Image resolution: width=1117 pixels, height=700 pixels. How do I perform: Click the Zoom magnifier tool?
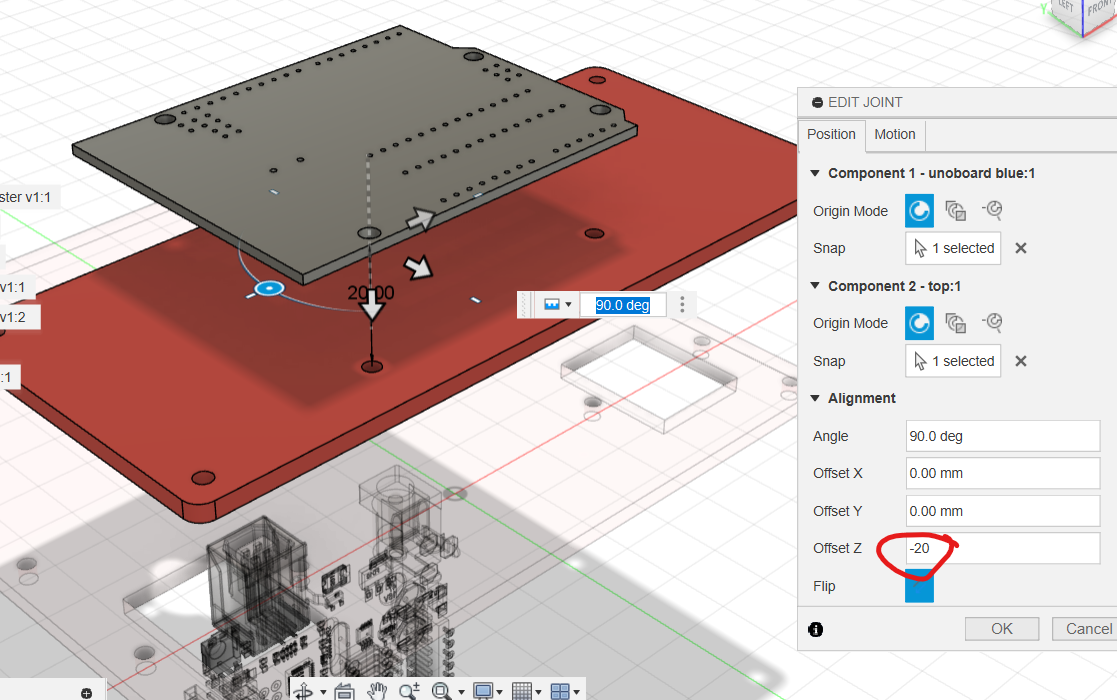click(408, 691)
